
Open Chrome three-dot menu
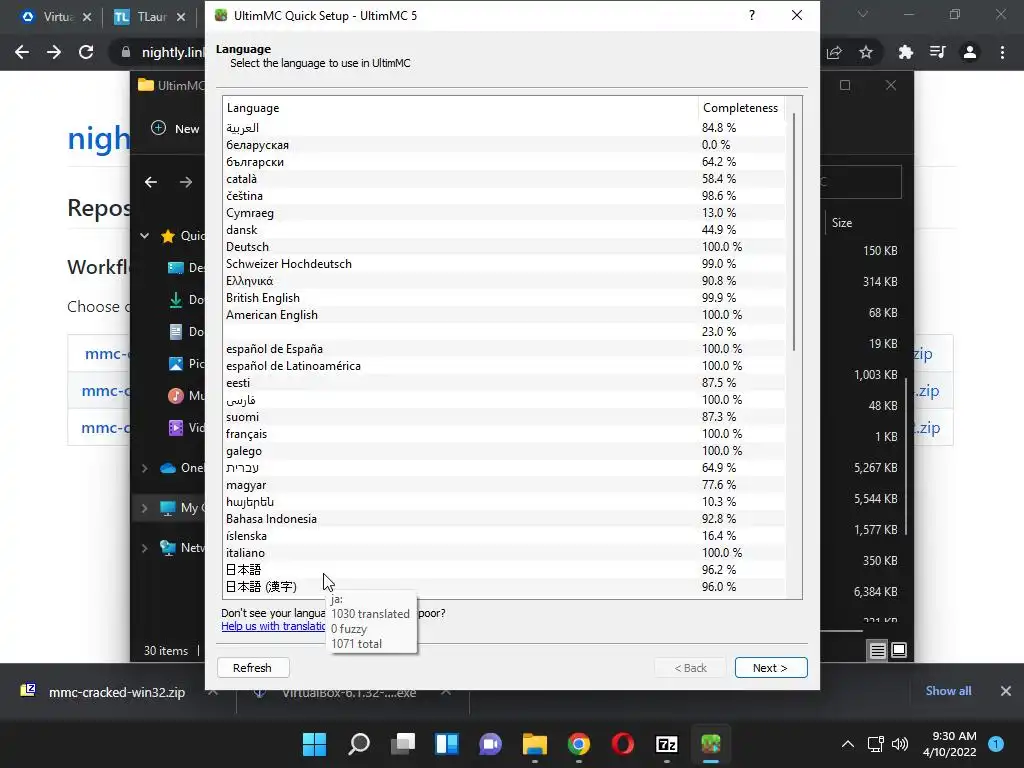pyautogui.click(x=1002, y=52)
